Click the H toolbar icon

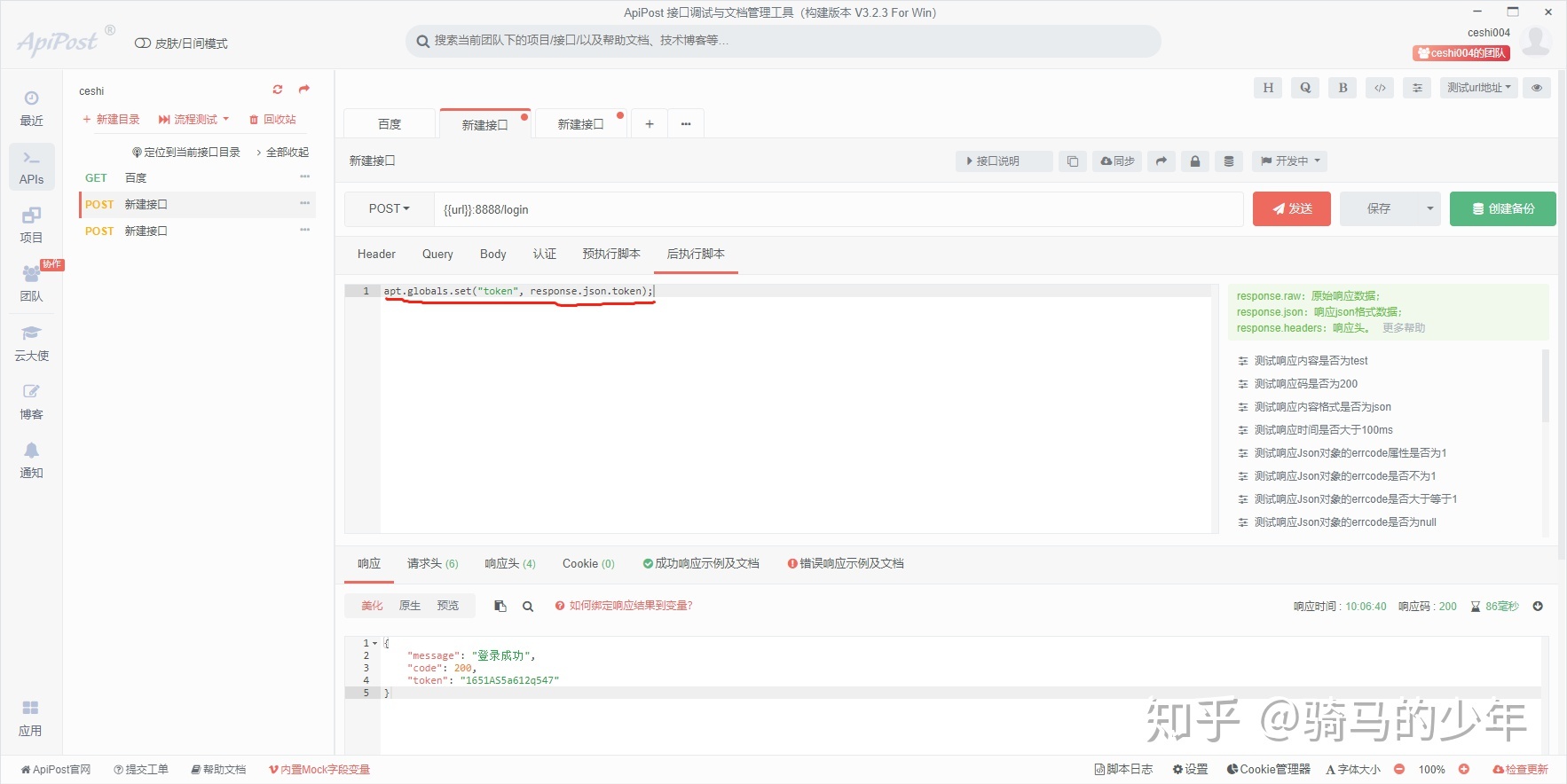(x=1268, y=88)
